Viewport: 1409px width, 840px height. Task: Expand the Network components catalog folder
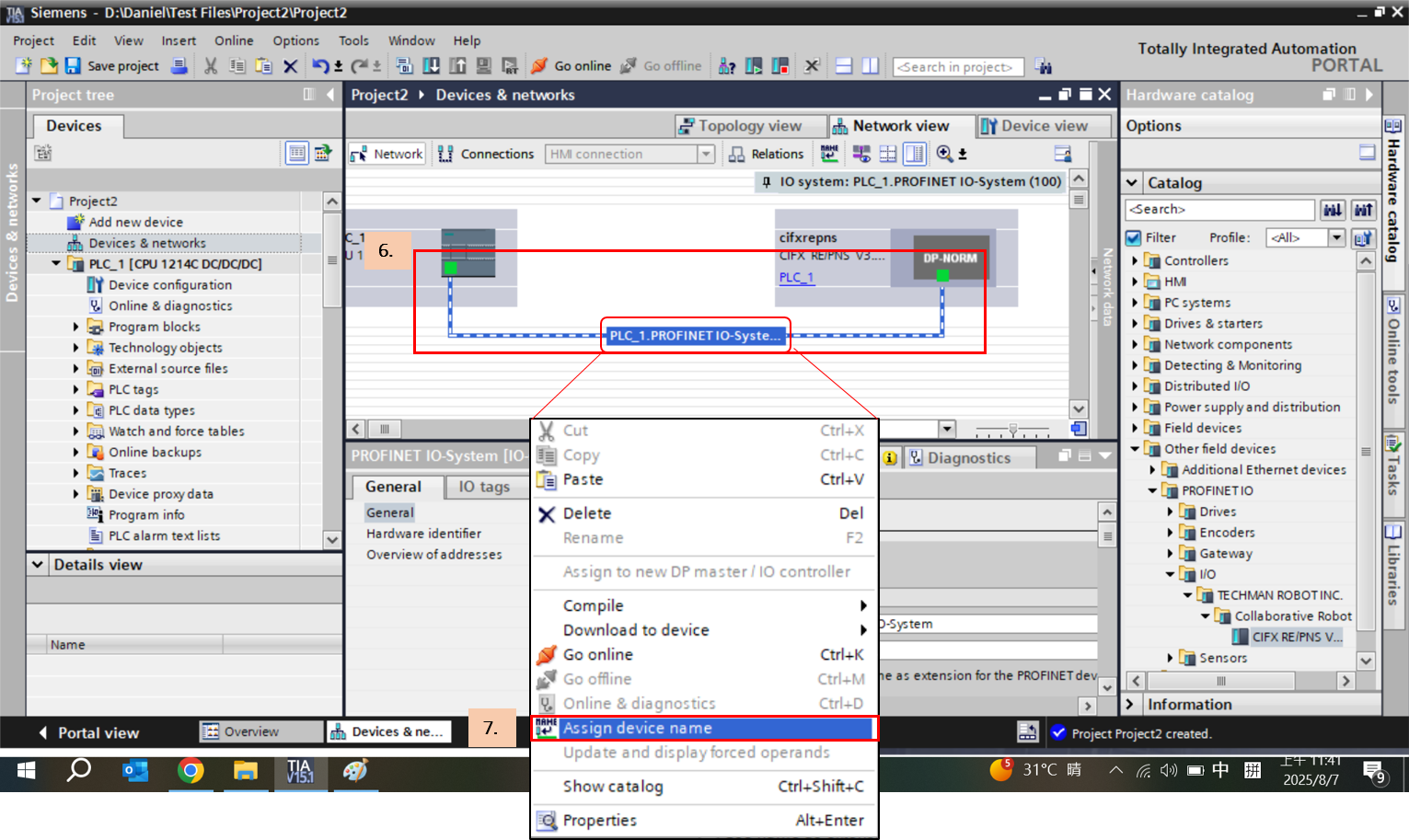click(x=1135, y=345)
